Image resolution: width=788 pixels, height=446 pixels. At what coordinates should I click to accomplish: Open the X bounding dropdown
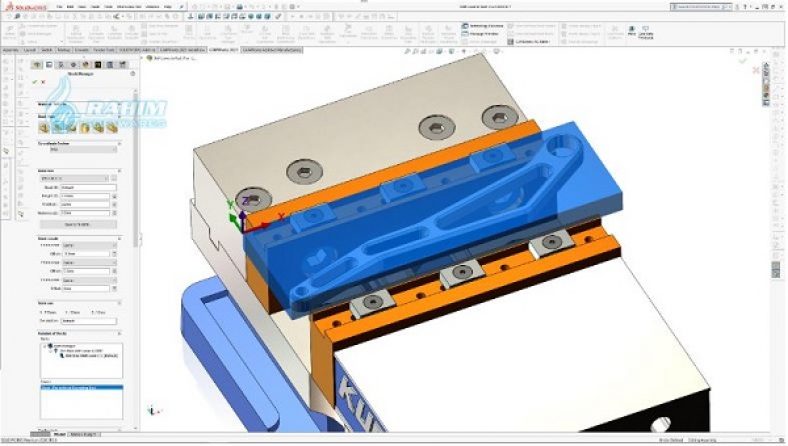click(89, 245)
